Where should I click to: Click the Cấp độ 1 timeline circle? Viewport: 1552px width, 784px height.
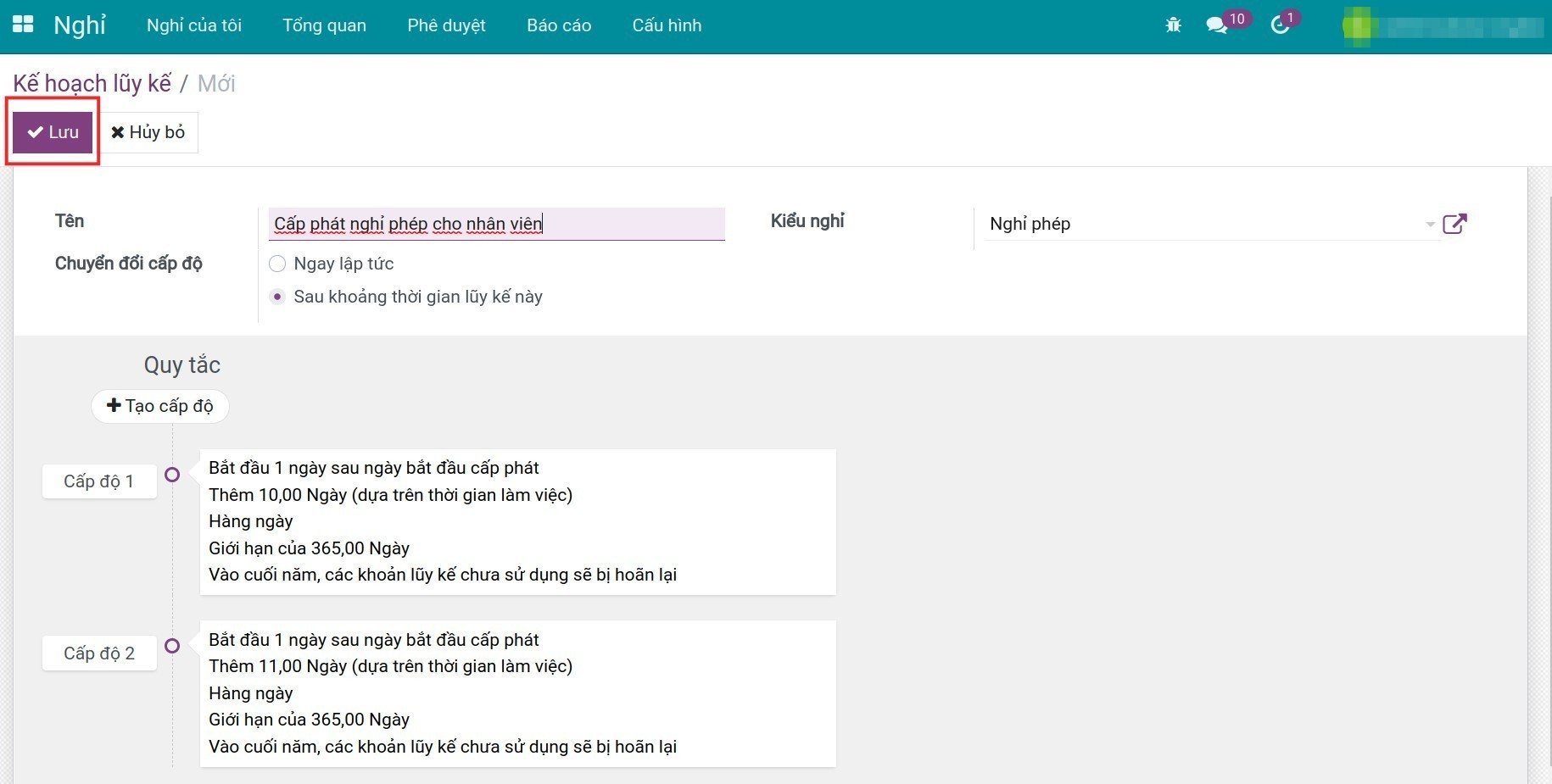[x=172, y=475]
